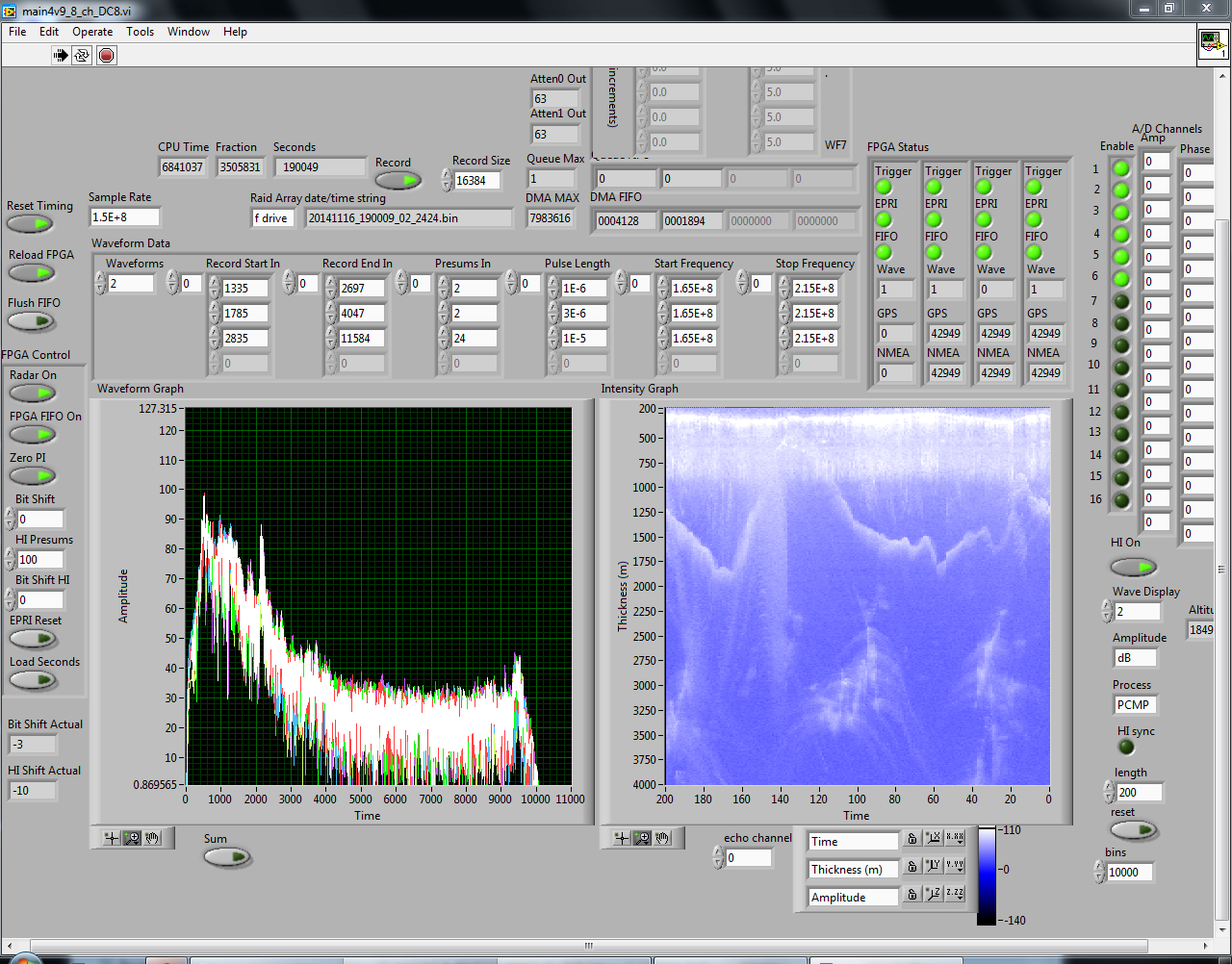Viewport: 1232px width, 964px height.
Task: Click the Run Continuously toolbar icon
Action: coord(82,56)
